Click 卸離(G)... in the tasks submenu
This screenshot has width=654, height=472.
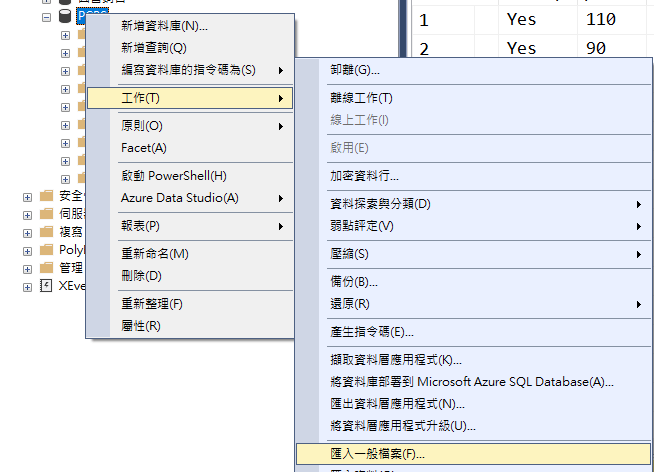[x=355, y=70]
